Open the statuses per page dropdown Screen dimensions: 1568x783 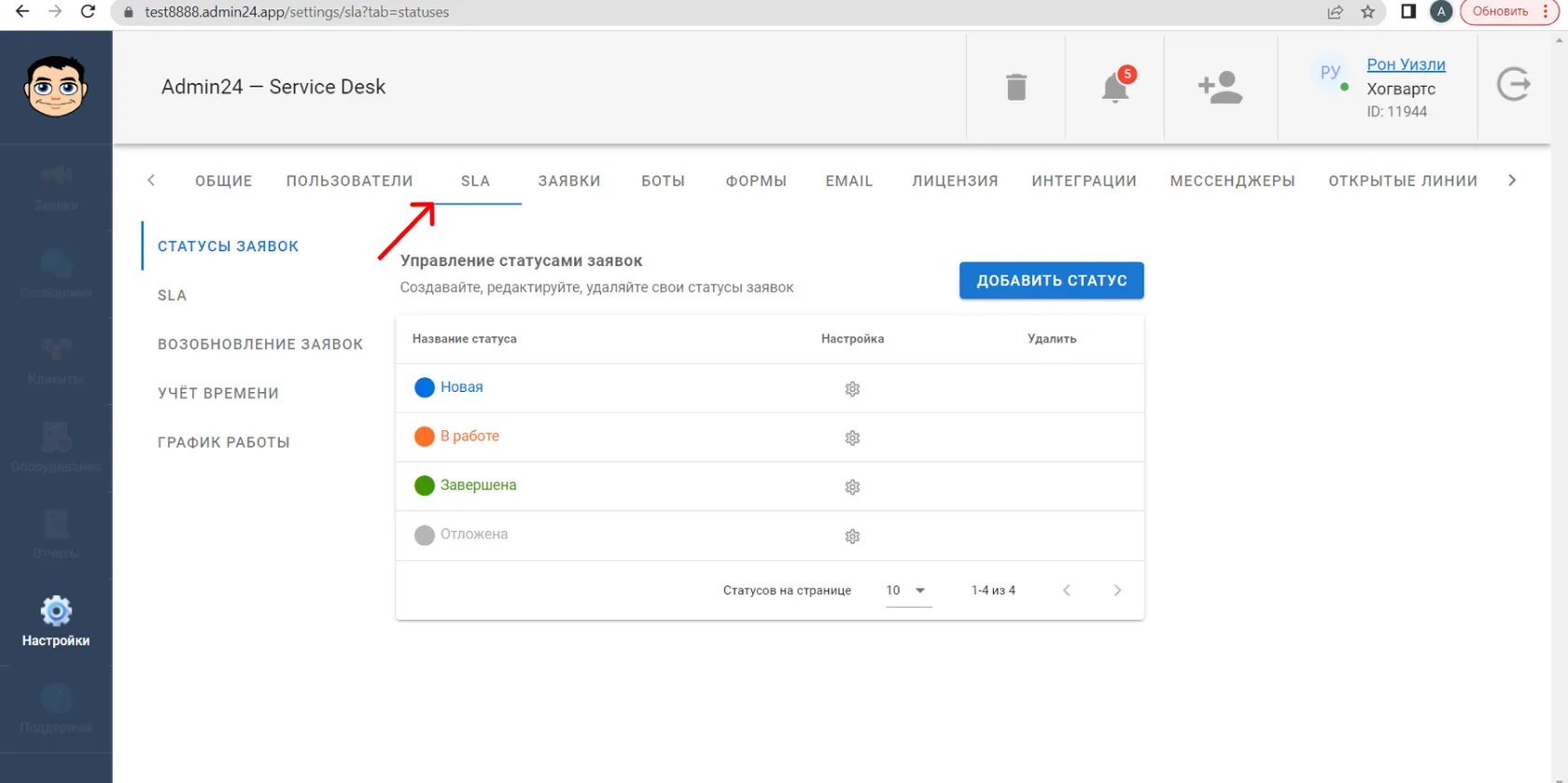pyautogui.click(x=907, y=591)
